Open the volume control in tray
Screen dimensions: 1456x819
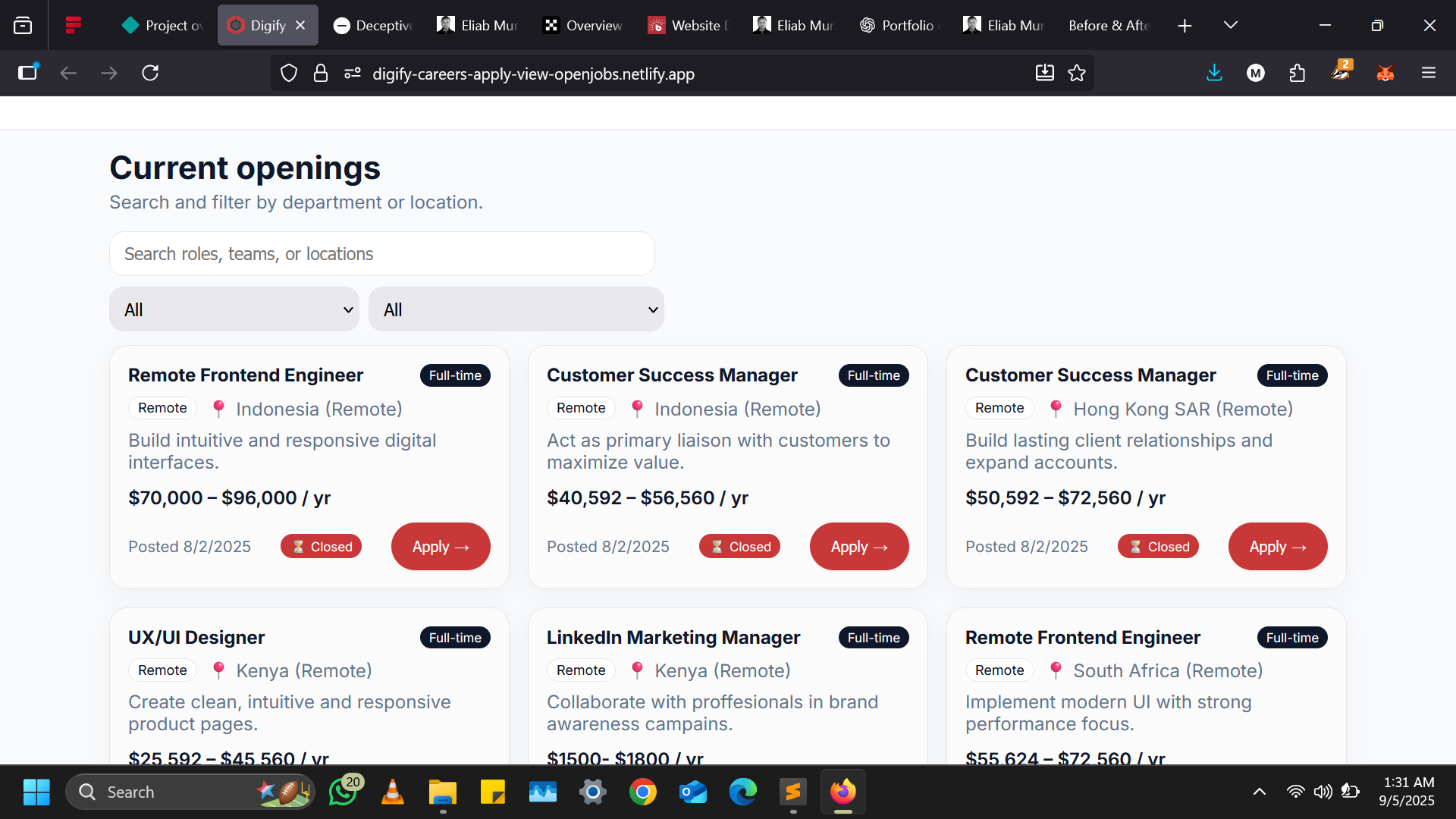1323,792
